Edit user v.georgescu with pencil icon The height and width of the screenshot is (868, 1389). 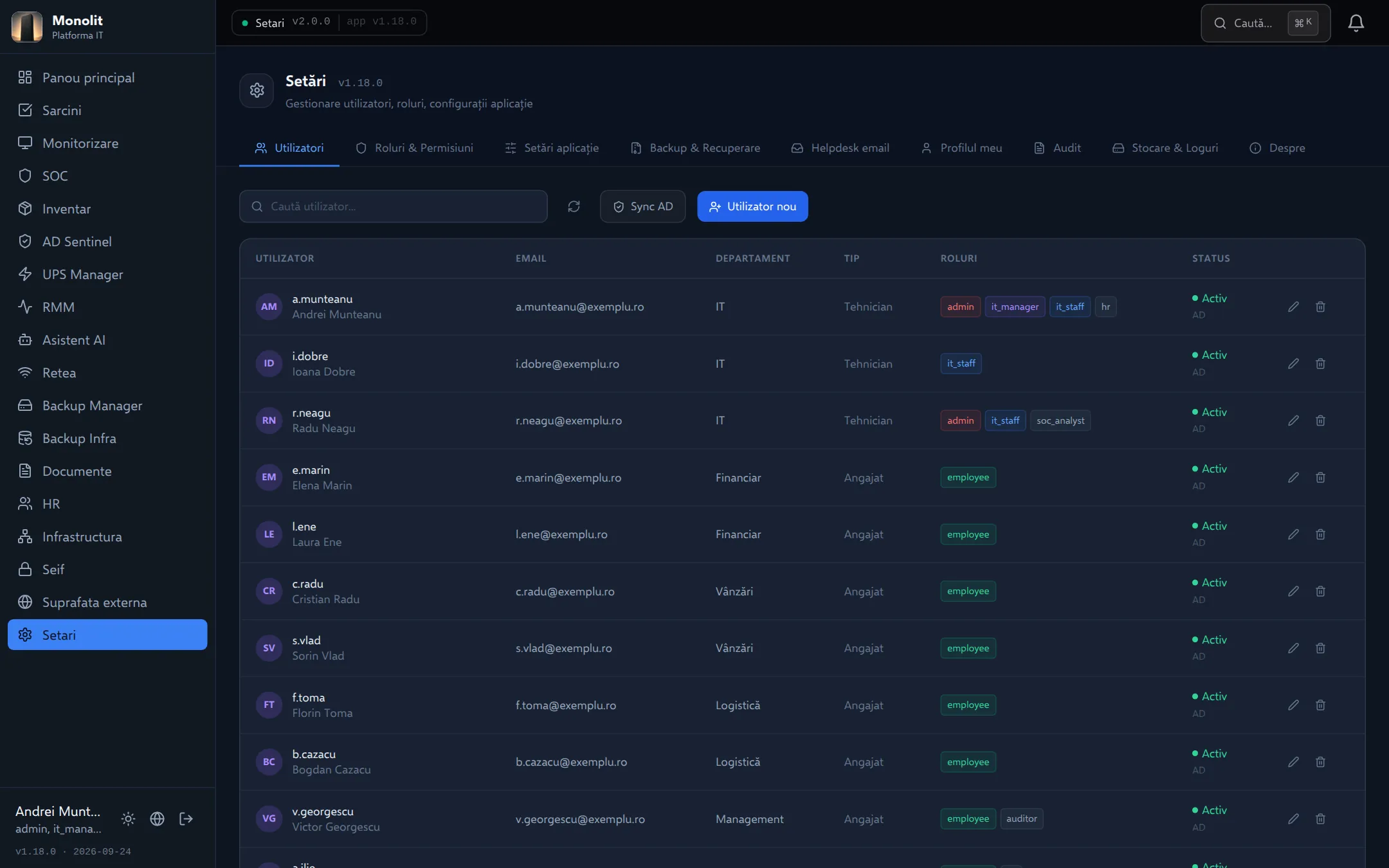[x=1293, y=818]
